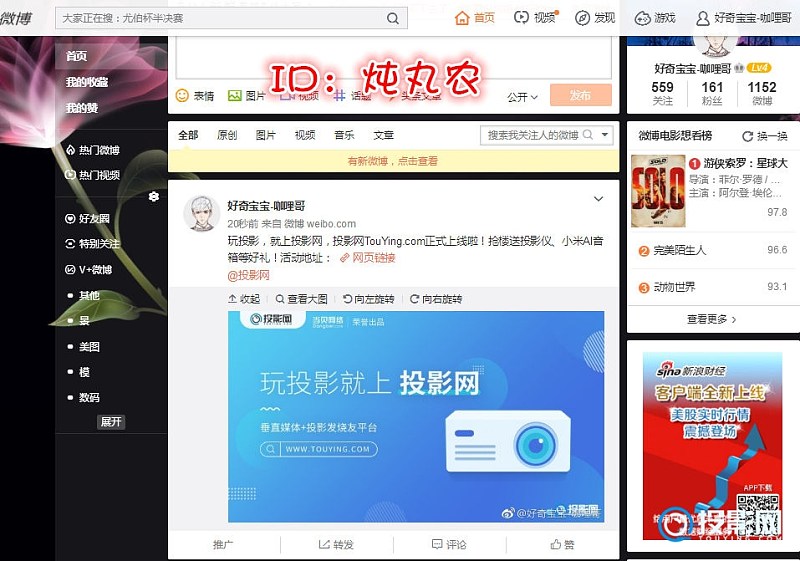This screenshot has width=800, height=561.
Task: Open the 首页 home icon in header
Action: pos(462,18)
